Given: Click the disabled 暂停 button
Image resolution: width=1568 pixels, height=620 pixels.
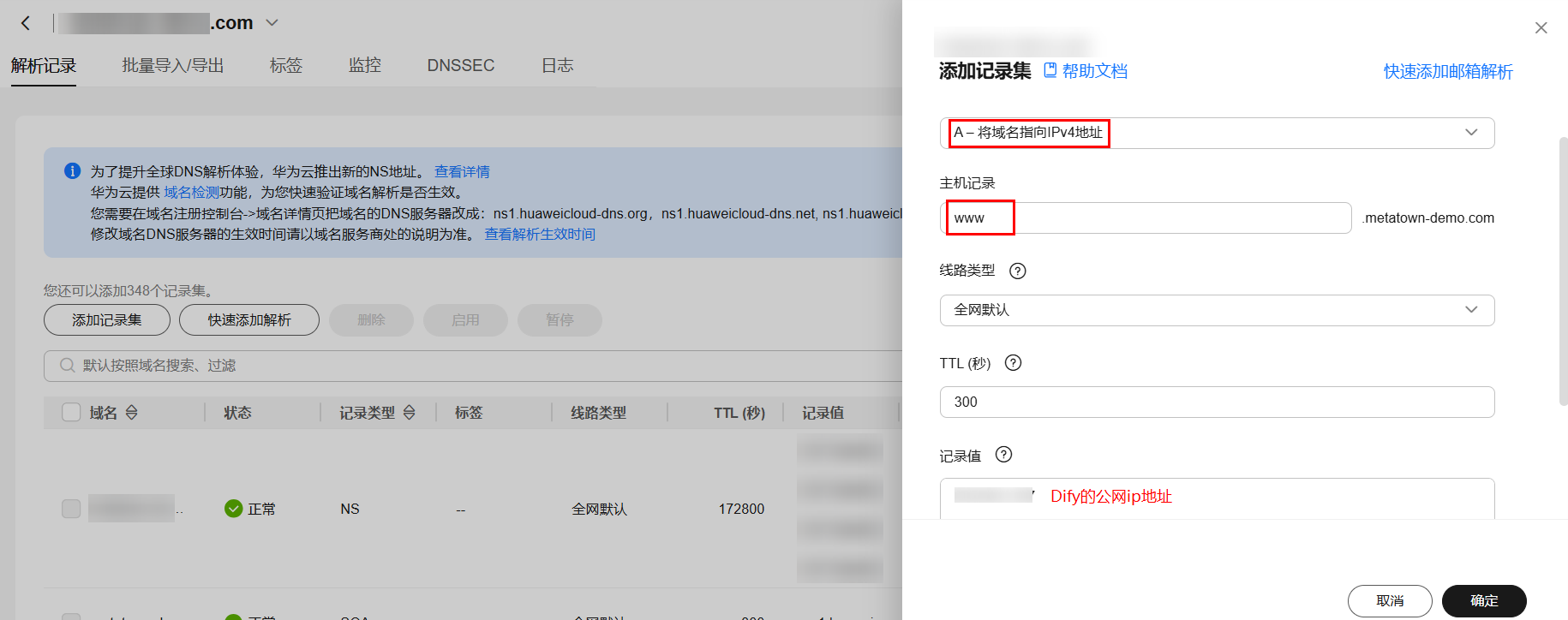Looking at the screenshot, I should click(x=560, y=319).
